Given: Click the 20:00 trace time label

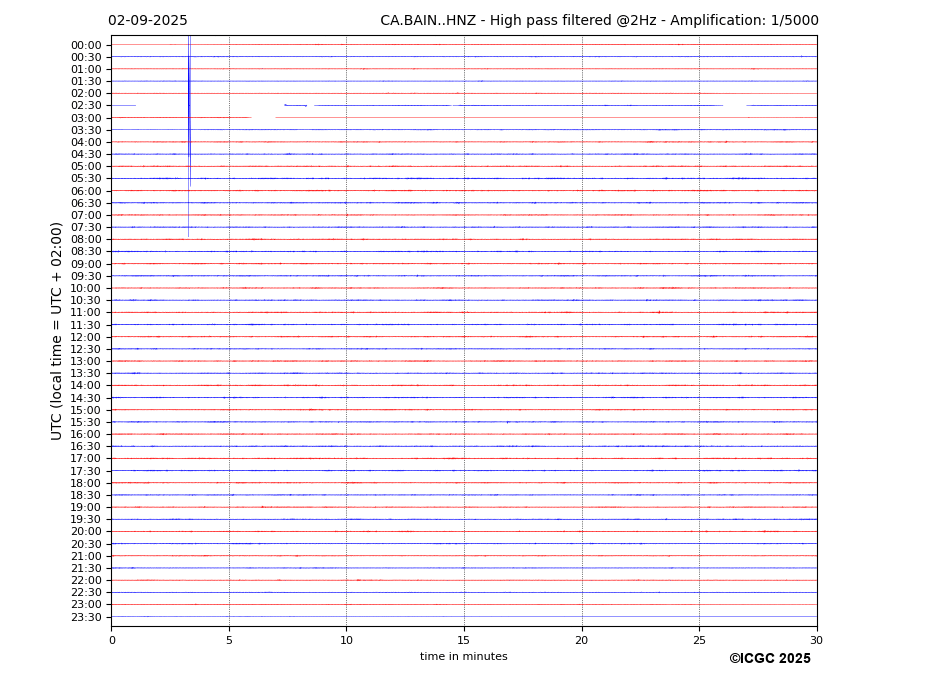Looking at the screenshot, I should [x=86, y=532].
